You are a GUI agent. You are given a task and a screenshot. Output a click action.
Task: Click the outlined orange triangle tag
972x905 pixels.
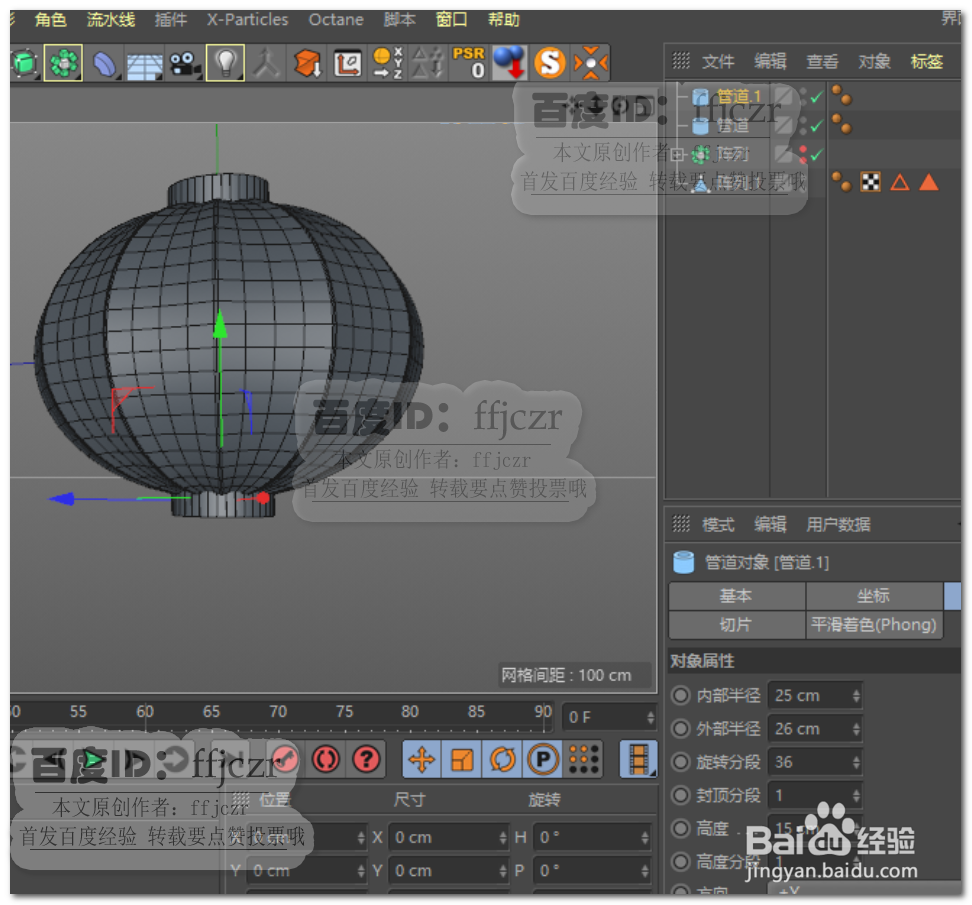point(899,182)
